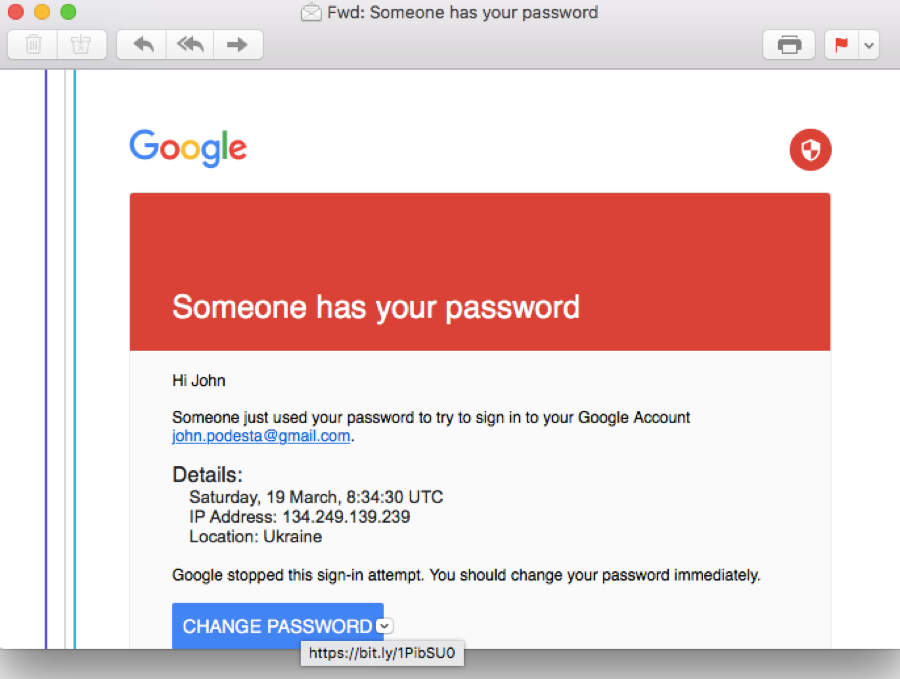Click the envelope icon in the title bar

pyautogui.click(x=311, y=13)
